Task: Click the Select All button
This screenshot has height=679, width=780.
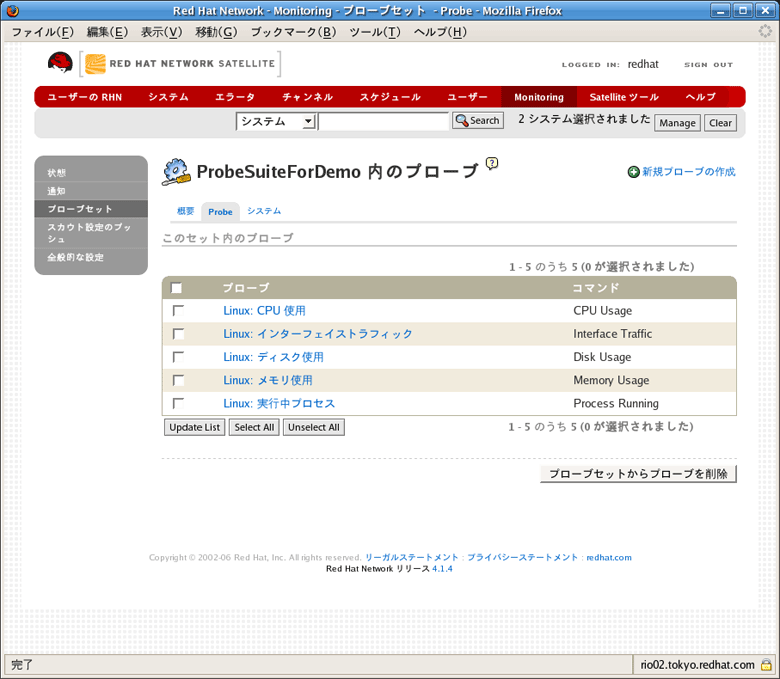Action: click(254, 427)
